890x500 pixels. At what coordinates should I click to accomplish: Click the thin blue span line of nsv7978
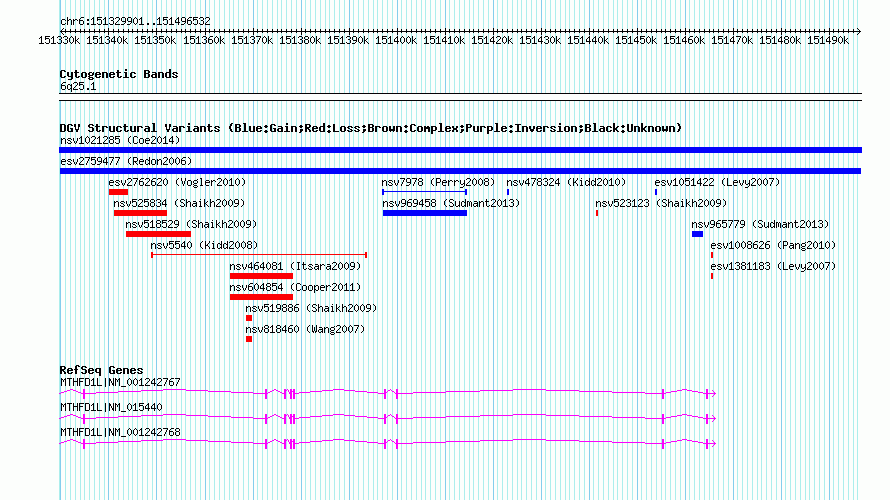pos(425,192)
